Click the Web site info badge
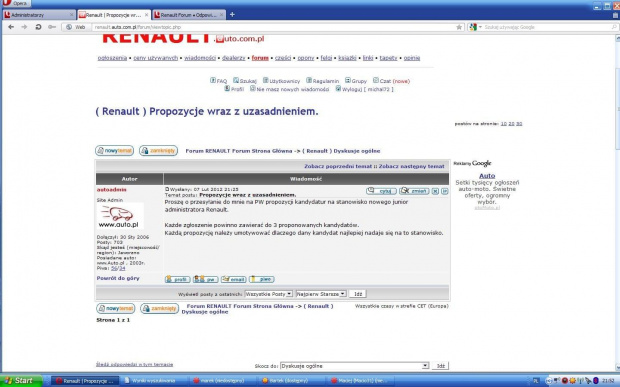Image resolution: width=620 pixels, height=387 pixels. click(76, 27)
